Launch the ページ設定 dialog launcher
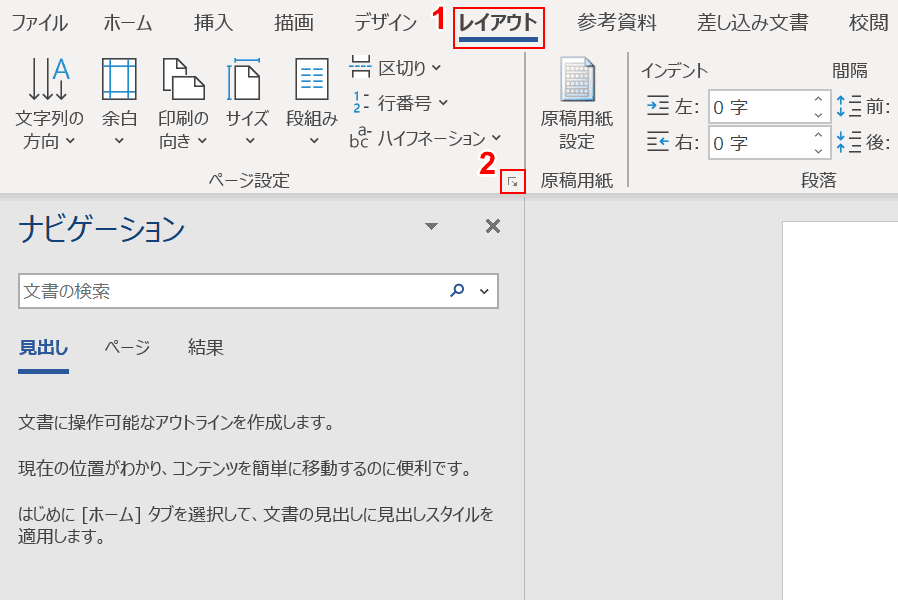The height and width of the screenshot is (600, 898). click(x=513, y=182)
